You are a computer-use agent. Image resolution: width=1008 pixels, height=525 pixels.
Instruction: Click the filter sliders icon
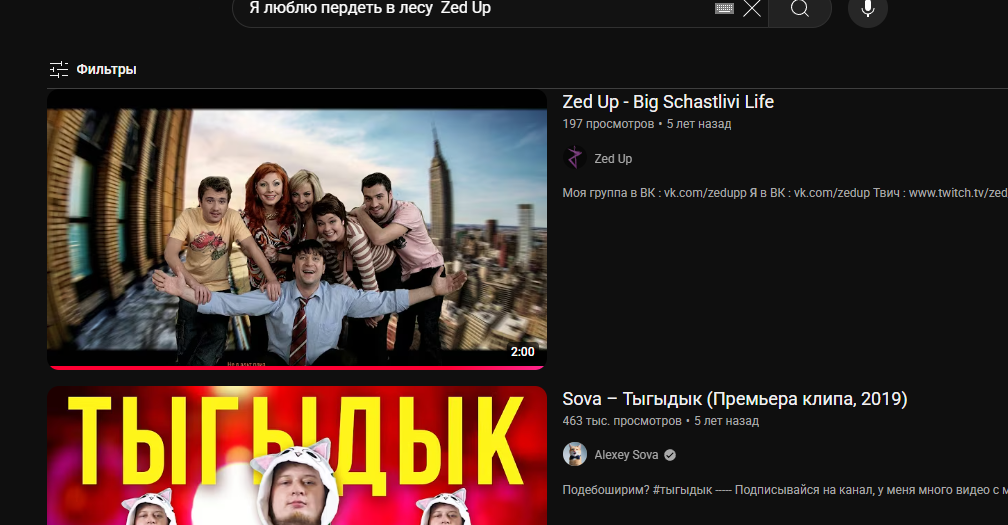coord(59,69)
